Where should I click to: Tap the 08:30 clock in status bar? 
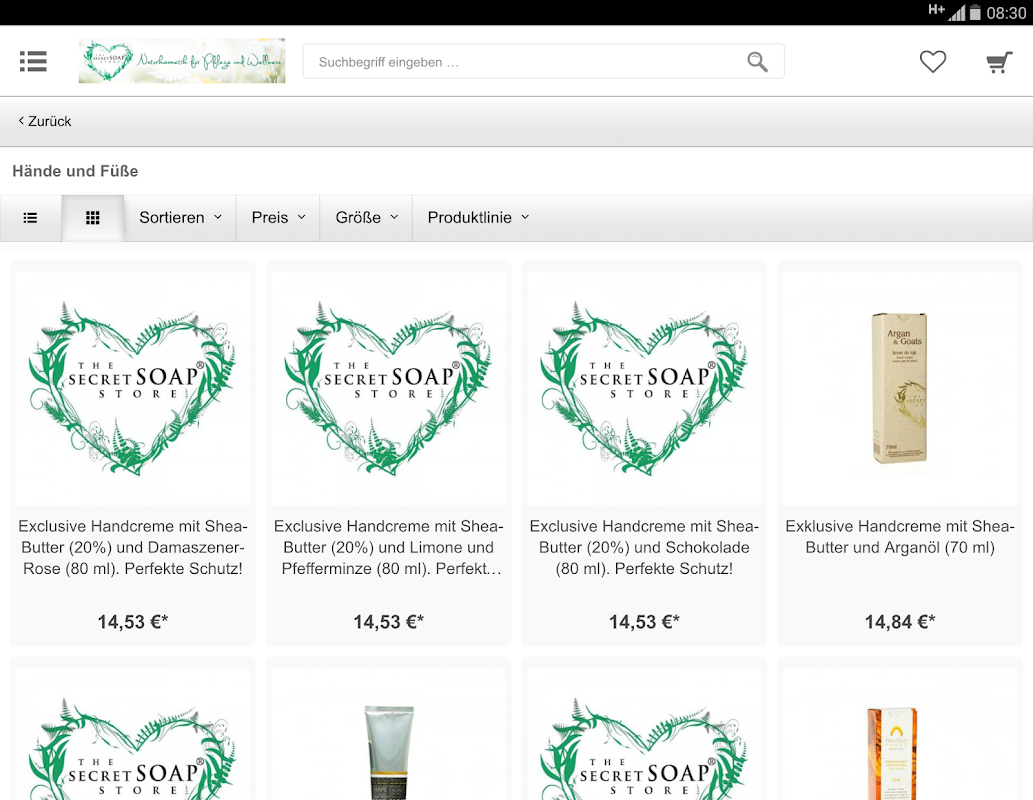coord(1006,13)
